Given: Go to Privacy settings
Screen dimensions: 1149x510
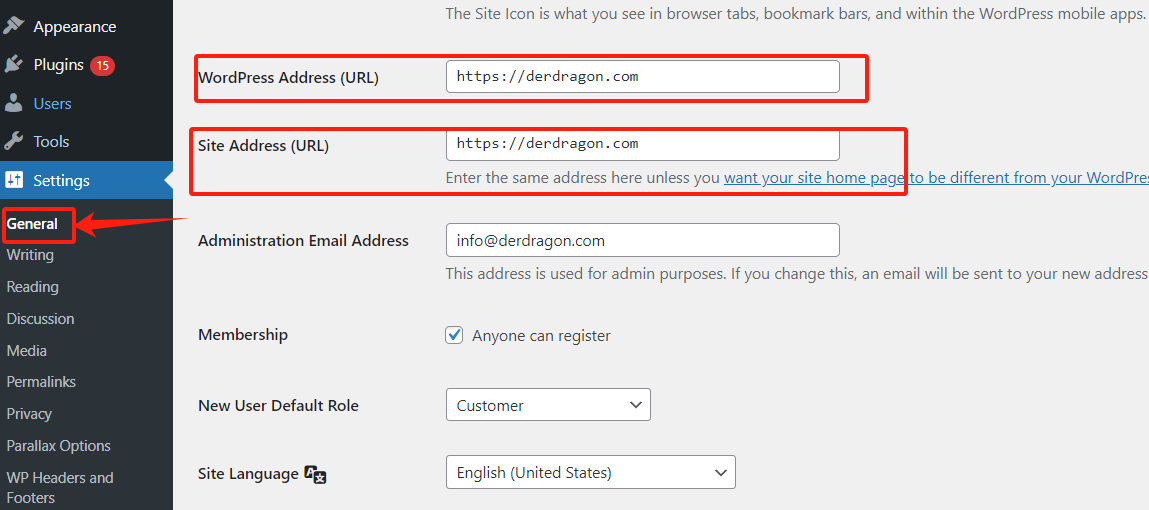Looking at the screenshot, I should [29, 414].
